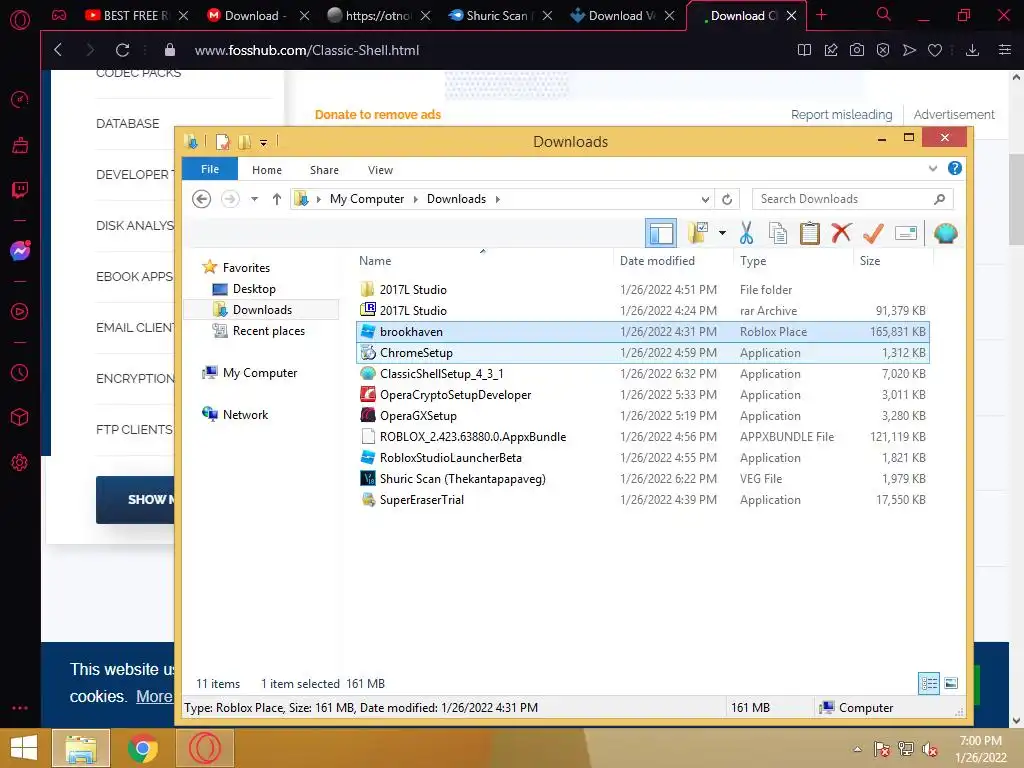Viewport: 1024px width, 768px height.
Task: Select the 2017L Studio rar Archive
Action: click(643, 311)
